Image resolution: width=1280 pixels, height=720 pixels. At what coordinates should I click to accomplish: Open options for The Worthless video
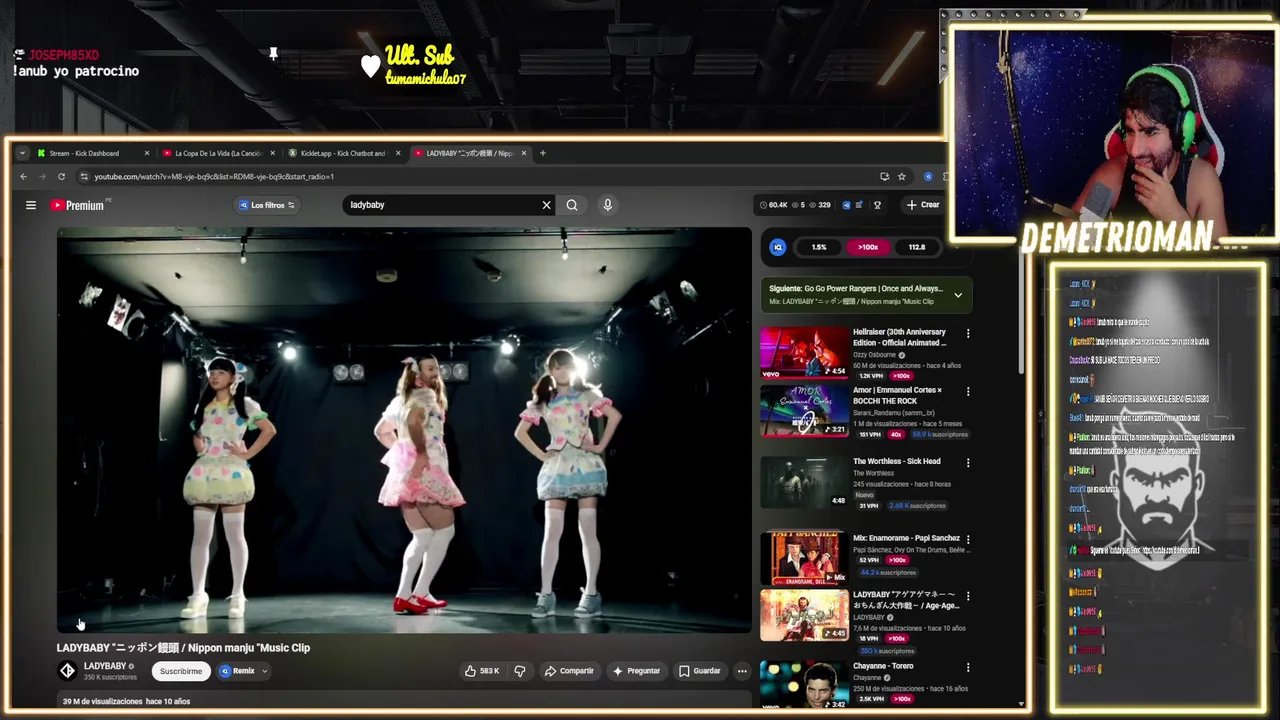[x=967, y=463]
